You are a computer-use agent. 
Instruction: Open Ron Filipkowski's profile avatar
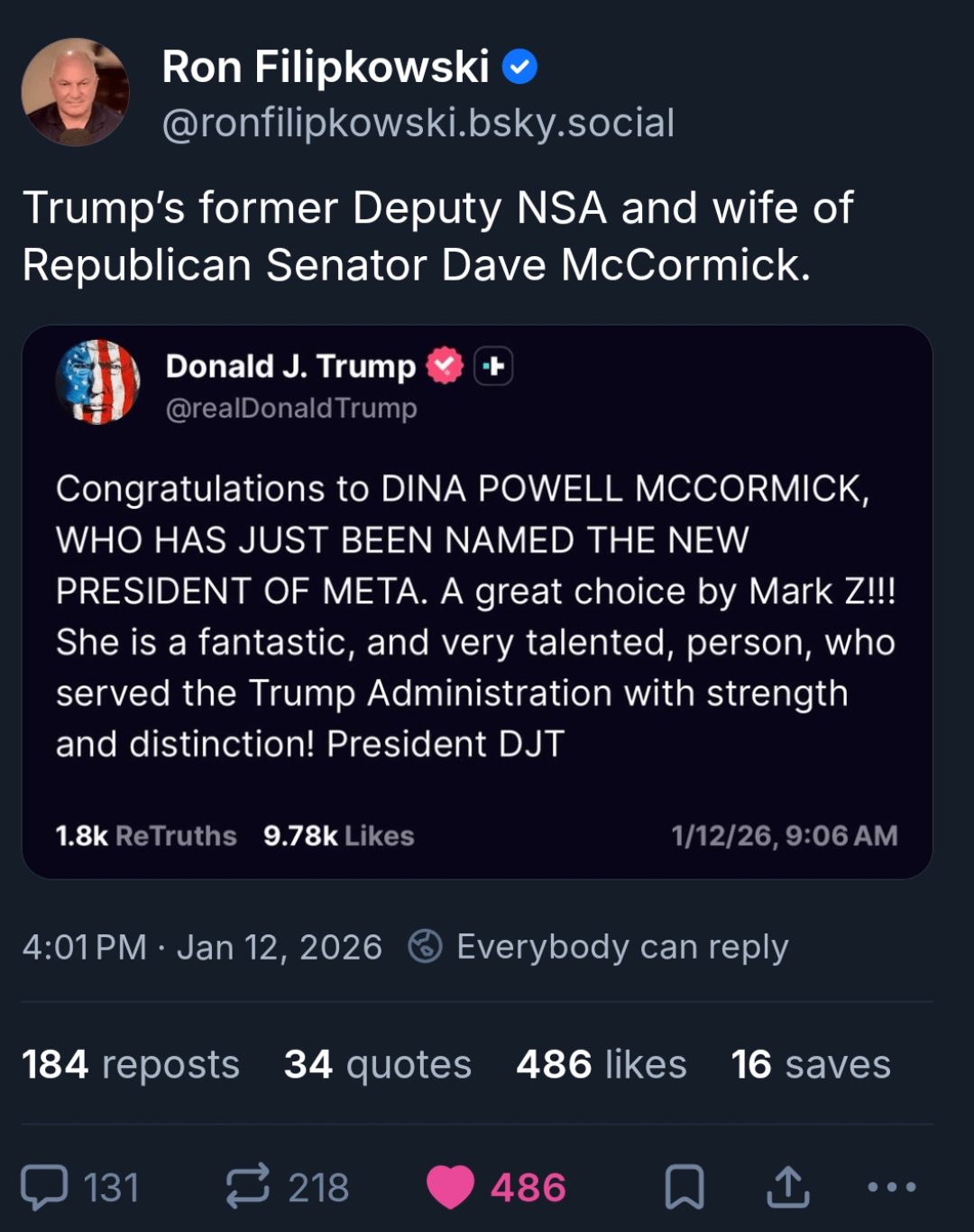[75, 91]
